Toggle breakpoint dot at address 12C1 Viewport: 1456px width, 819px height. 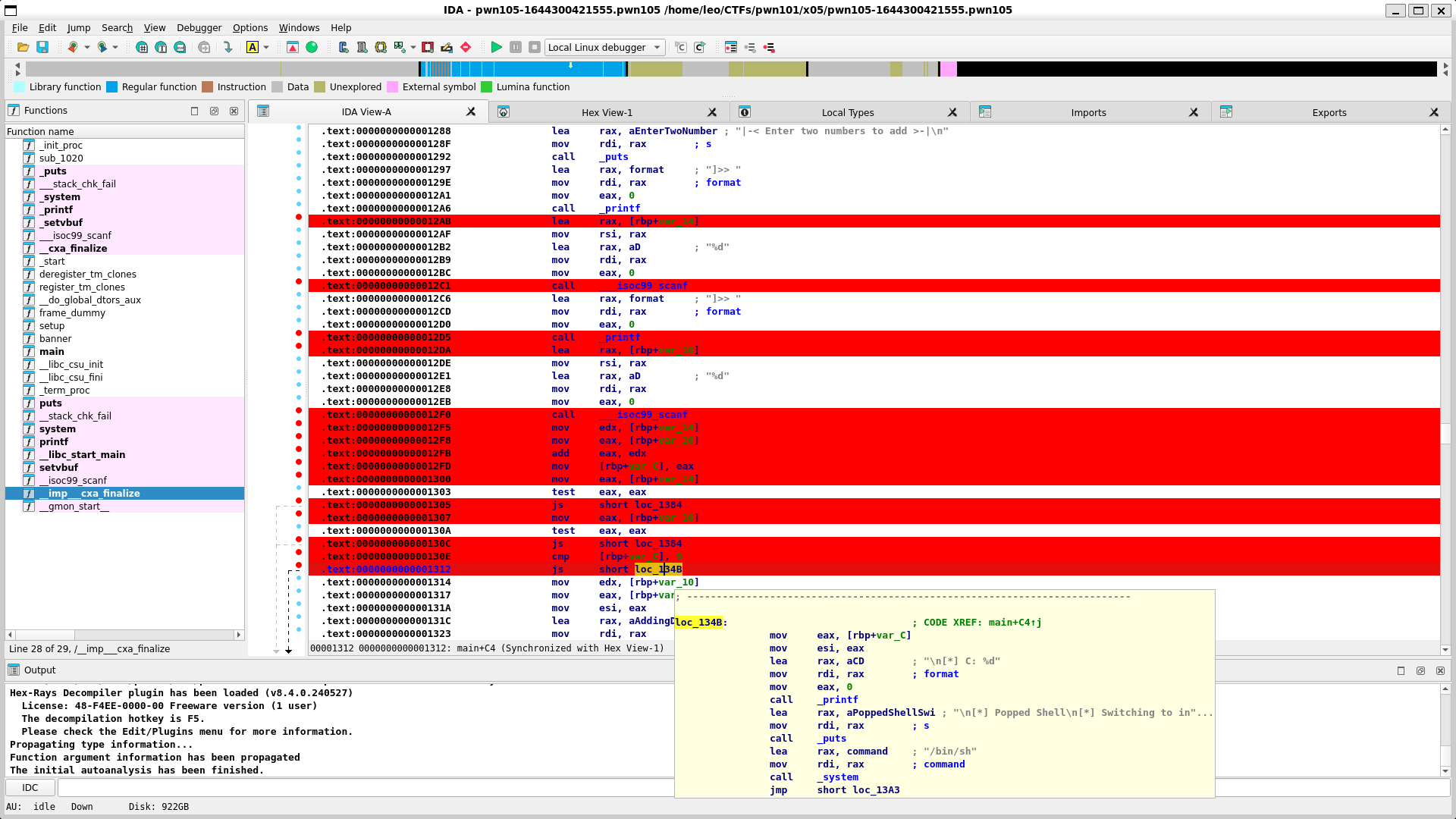tap(299, 281)
